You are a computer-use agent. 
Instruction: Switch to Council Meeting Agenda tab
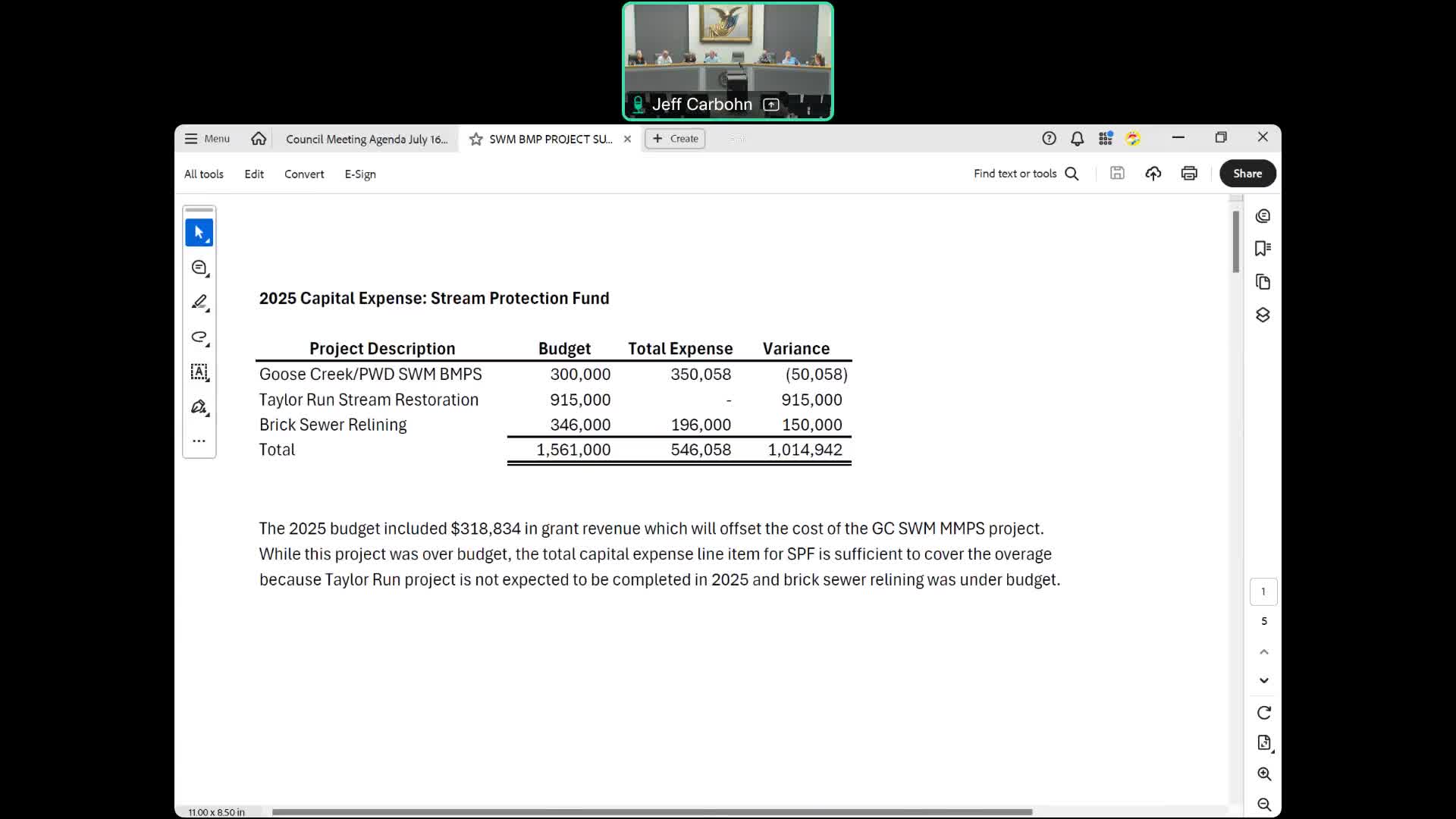(366, 139)
